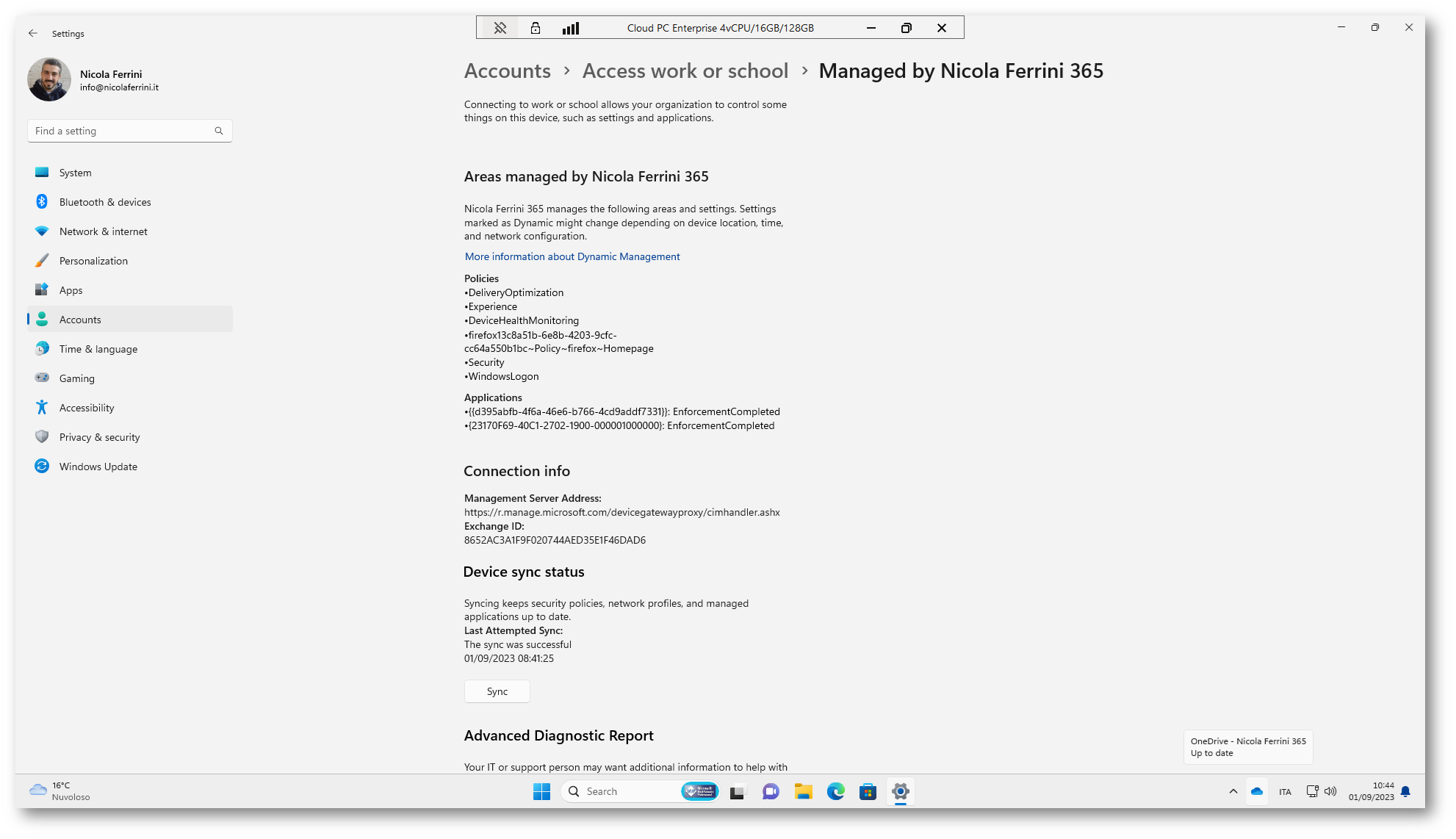
Task: Open Bluetooth & devices settings
Action: coord(130,202)
